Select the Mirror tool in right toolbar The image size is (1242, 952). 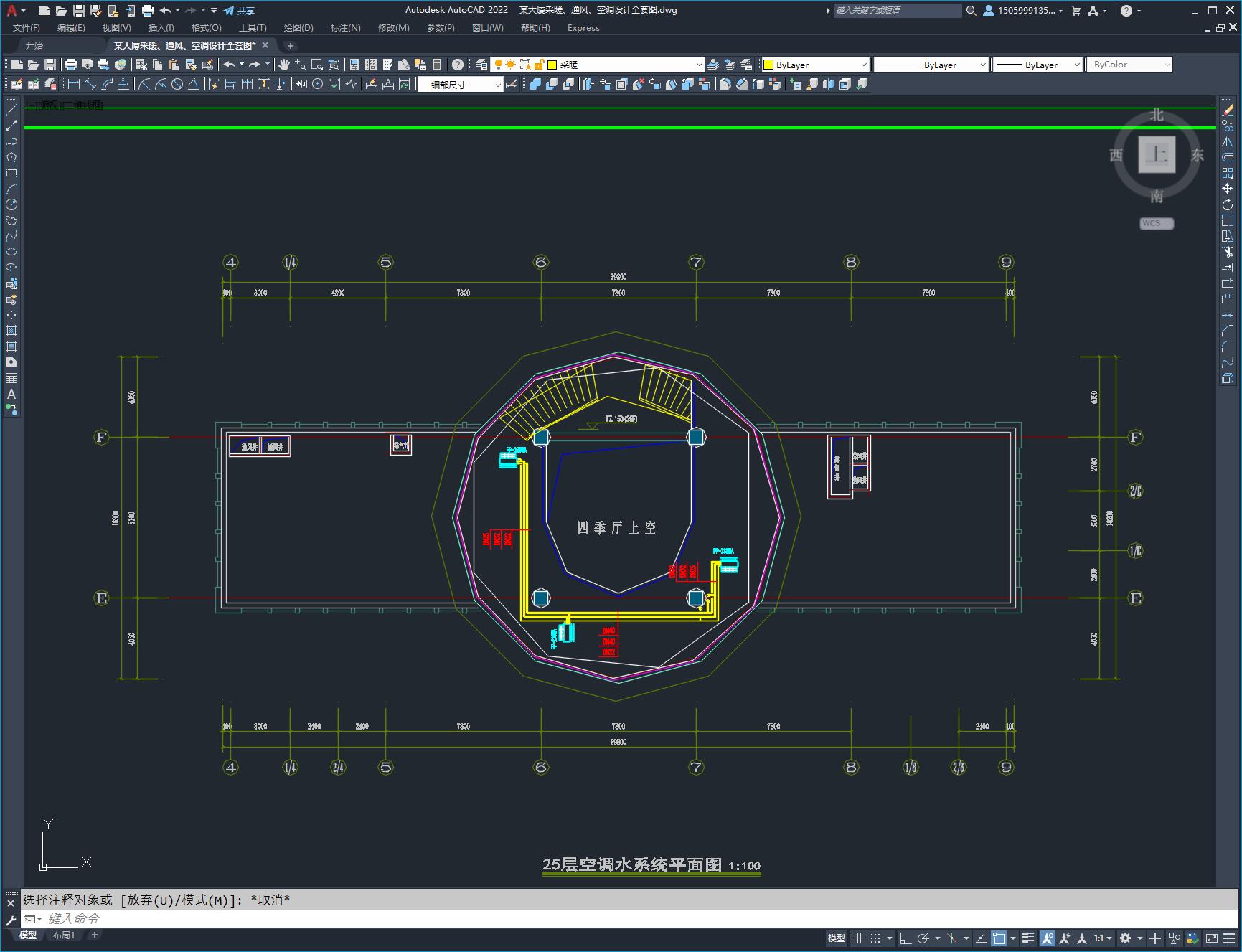coord(1228,141)
